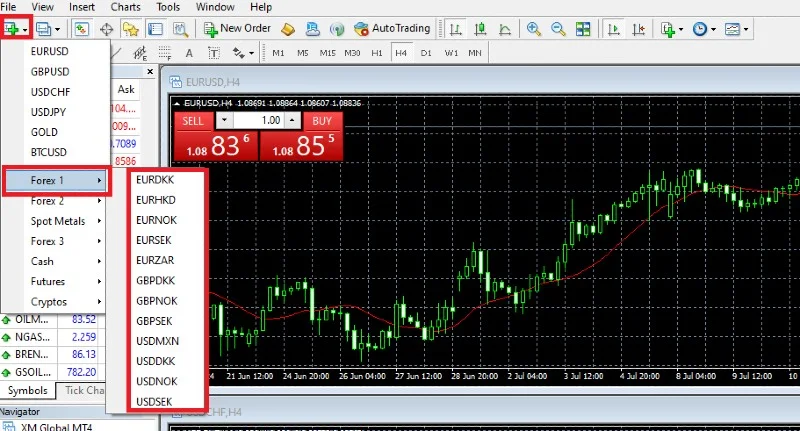Image resolution: width=800 pixels, height=431 pixels.
Task: Open the Profiles icon in toolbar
Action: pos(43,29)
